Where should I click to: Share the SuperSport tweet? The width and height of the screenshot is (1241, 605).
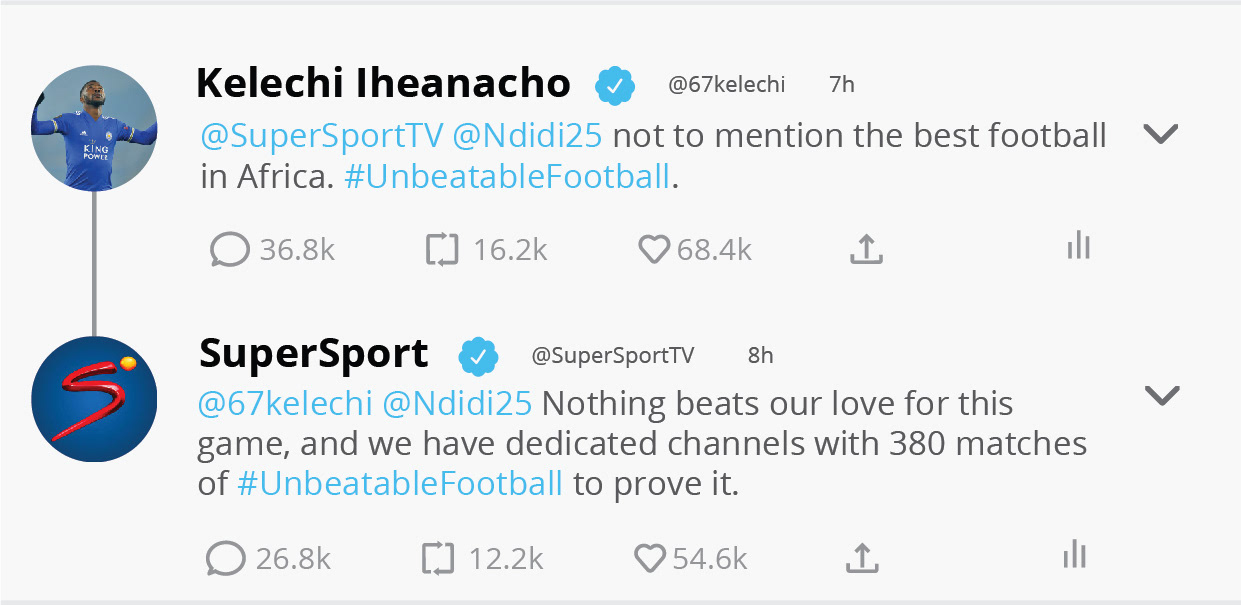click(x=862, y=558)
